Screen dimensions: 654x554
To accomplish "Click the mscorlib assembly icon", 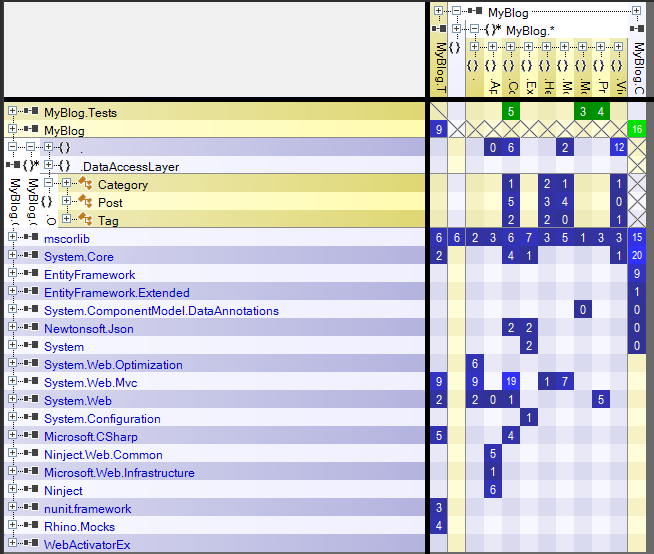I will (31, 237).
